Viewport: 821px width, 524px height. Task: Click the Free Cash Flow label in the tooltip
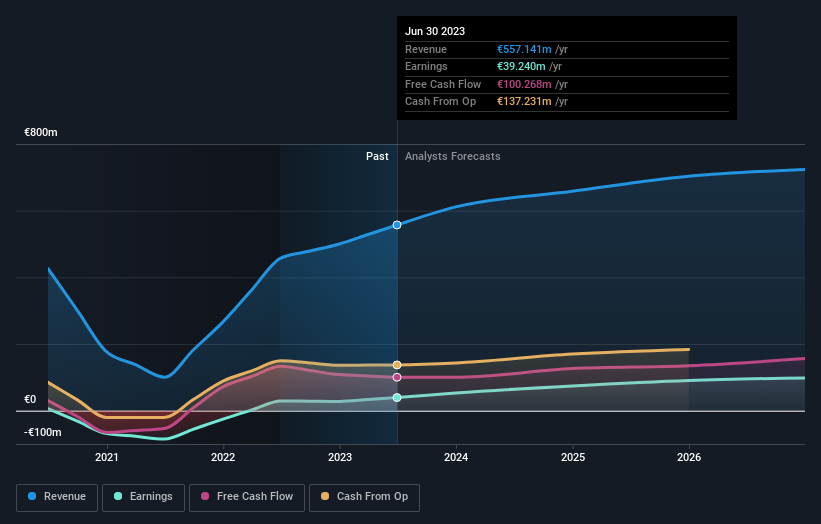pyautogui.click(x=443, y=84)
